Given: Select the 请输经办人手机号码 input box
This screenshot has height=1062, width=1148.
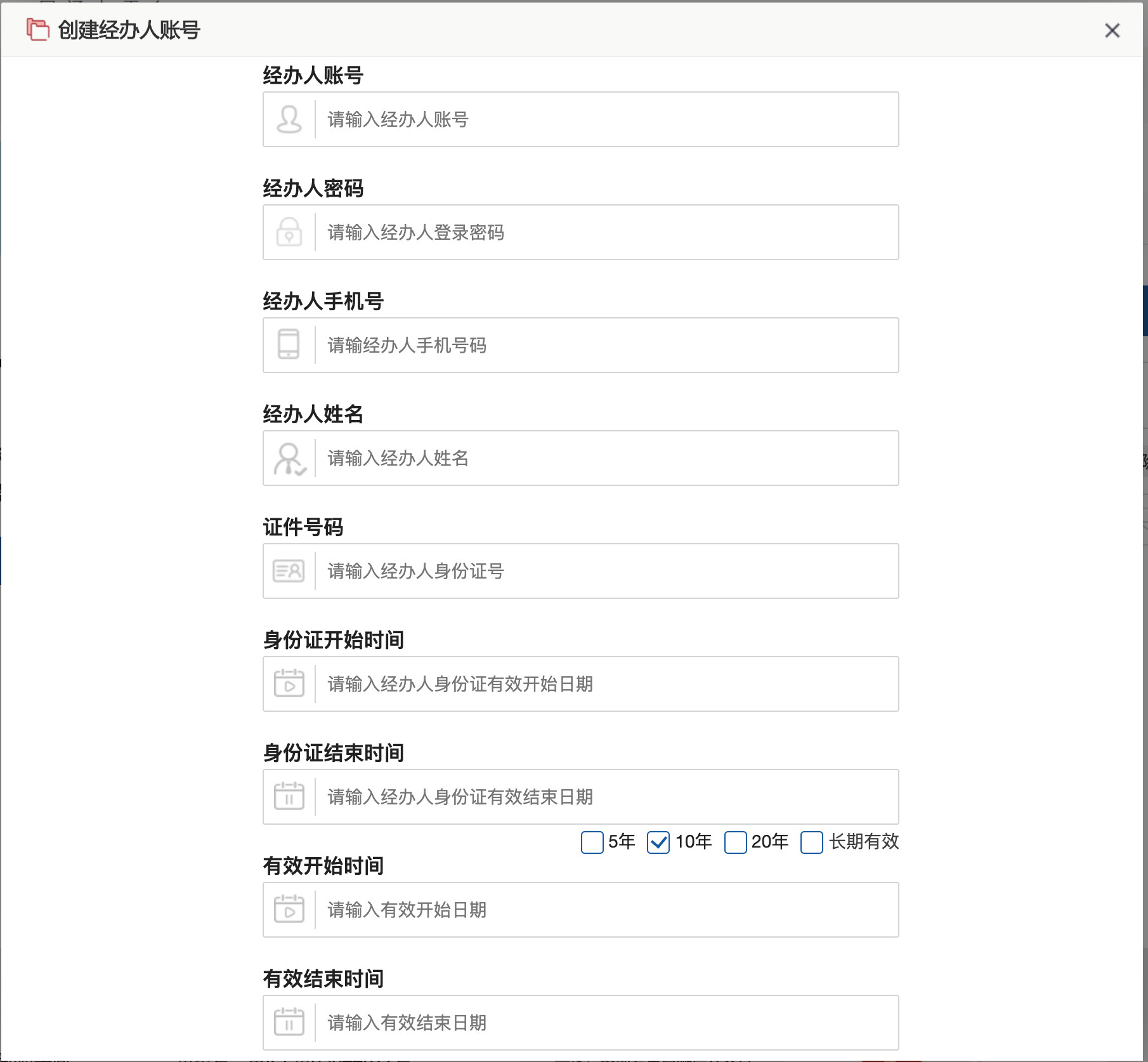Looking at the screenshot, I should [606, 345].
